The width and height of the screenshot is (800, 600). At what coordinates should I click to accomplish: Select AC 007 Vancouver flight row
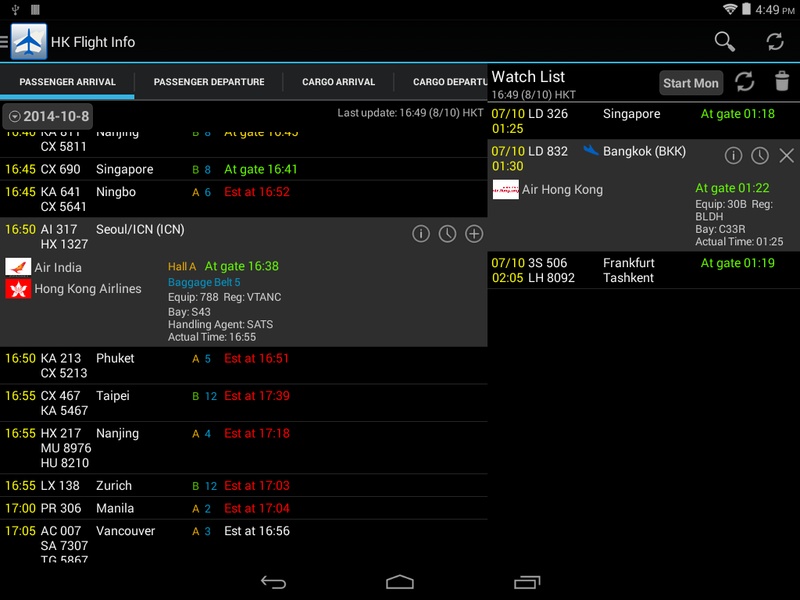[243, 542]
